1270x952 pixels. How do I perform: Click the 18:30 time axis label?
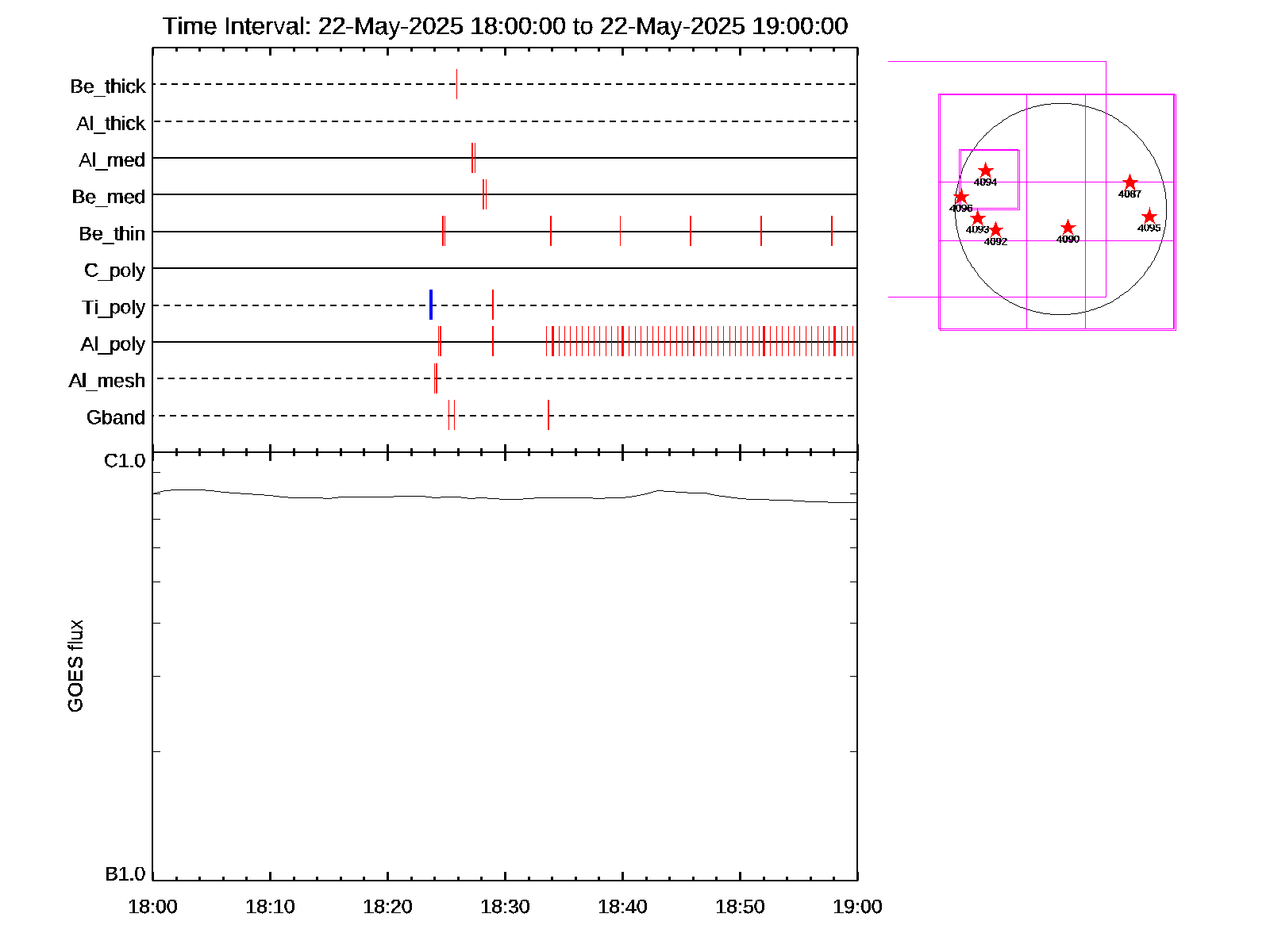(505, 907)
